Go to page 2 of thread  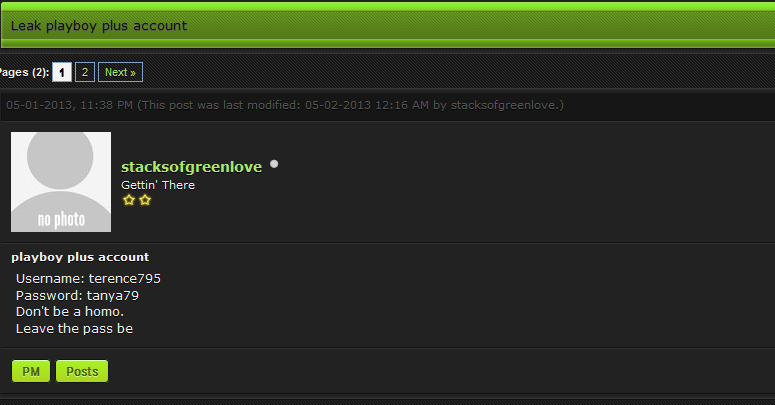pyautogui.click(x=85, y=72)
